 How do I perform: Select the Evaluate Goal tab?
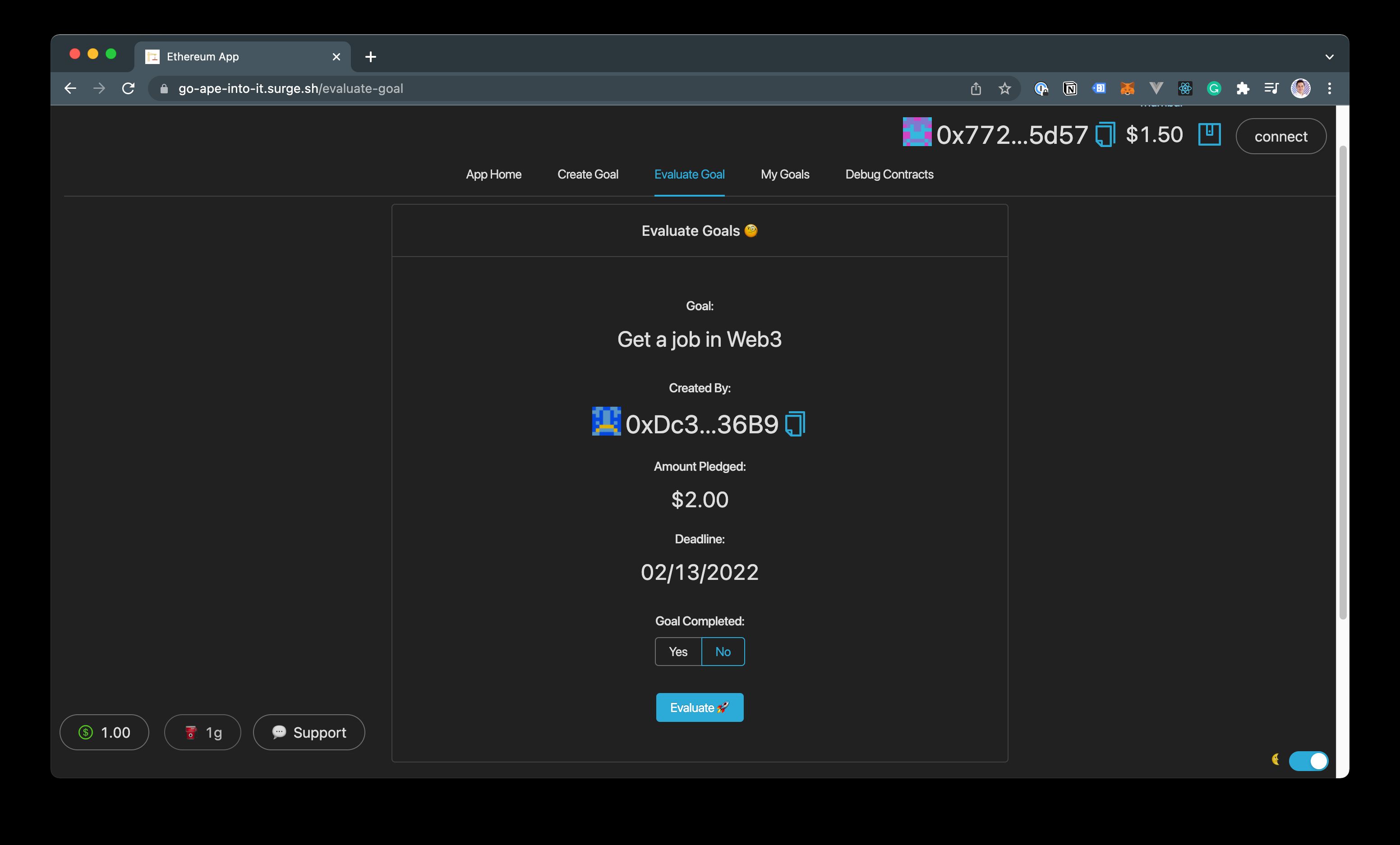689,175
